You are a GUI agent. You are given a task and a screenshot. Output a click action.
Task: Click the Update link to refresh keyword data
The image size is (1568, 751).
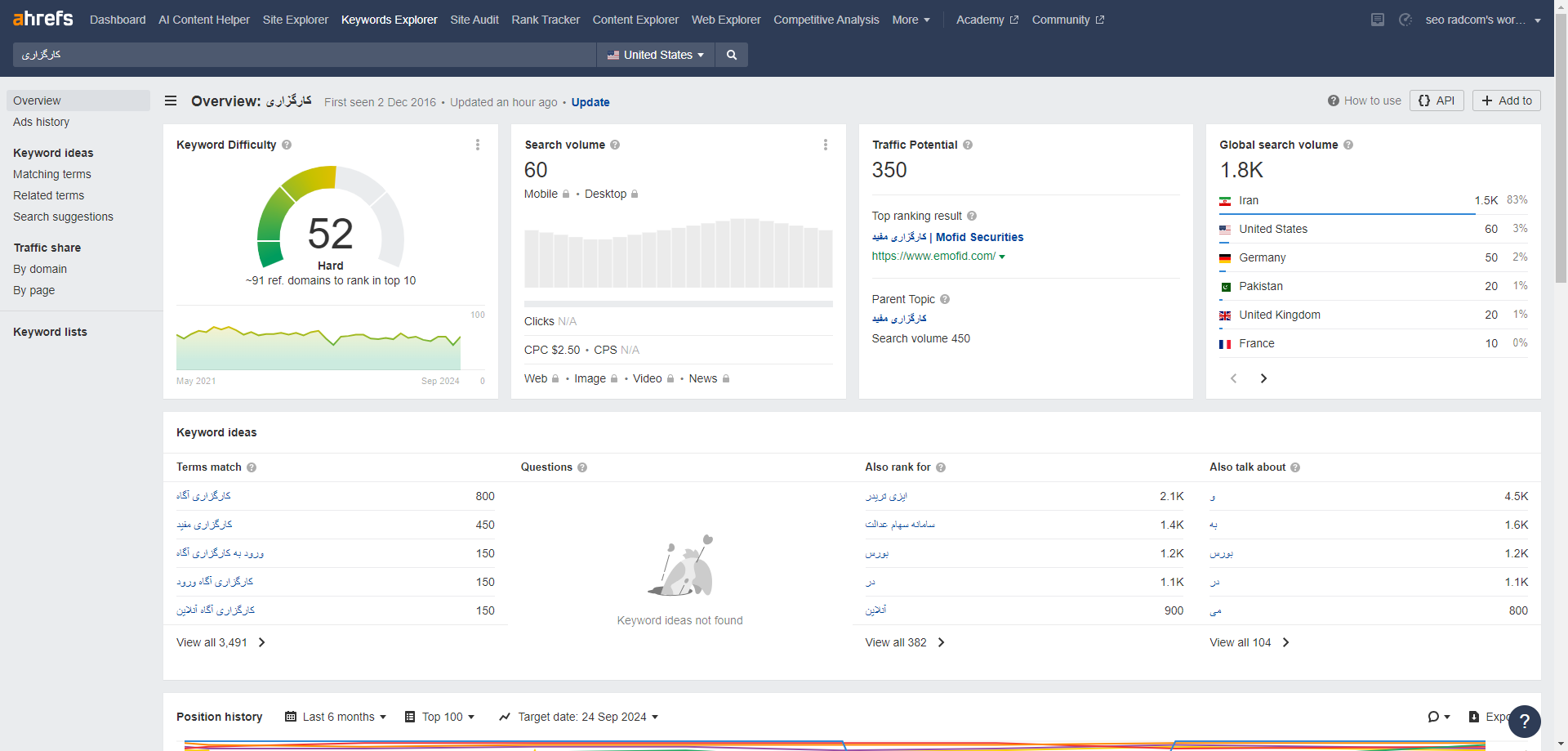coord(590,102)
